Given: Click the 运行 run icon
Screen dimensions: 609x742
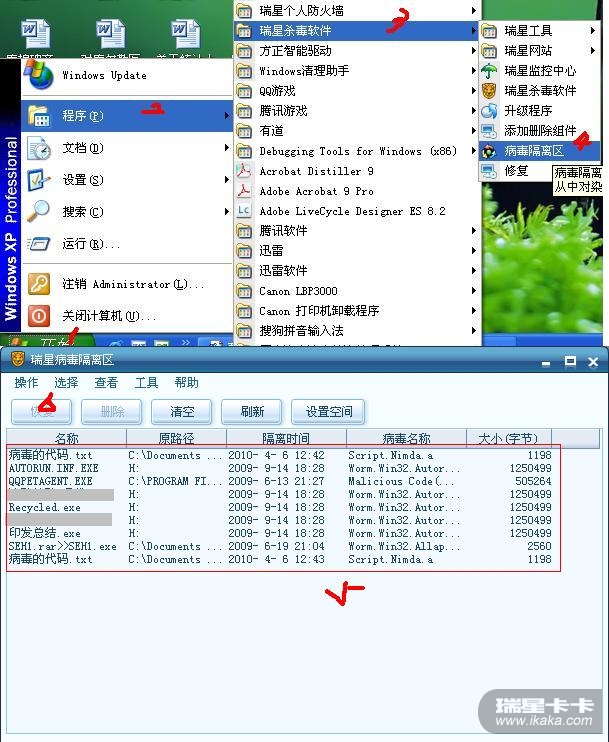Looking at the screenshot, I should click(39, 244).
